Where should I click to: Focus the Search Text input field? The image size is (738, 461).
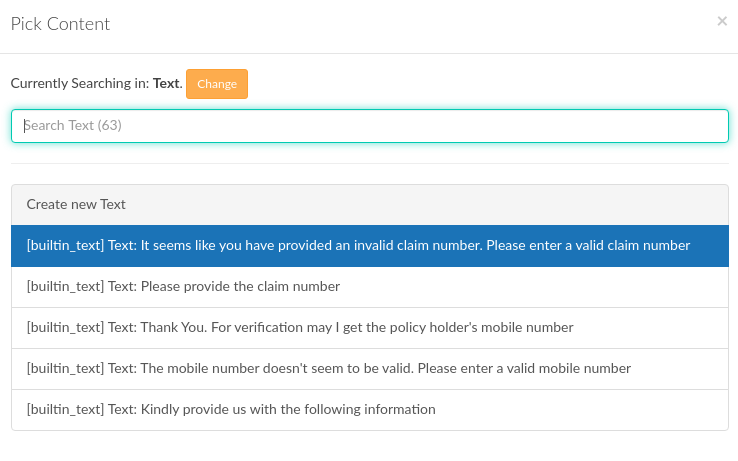point(370,126)
